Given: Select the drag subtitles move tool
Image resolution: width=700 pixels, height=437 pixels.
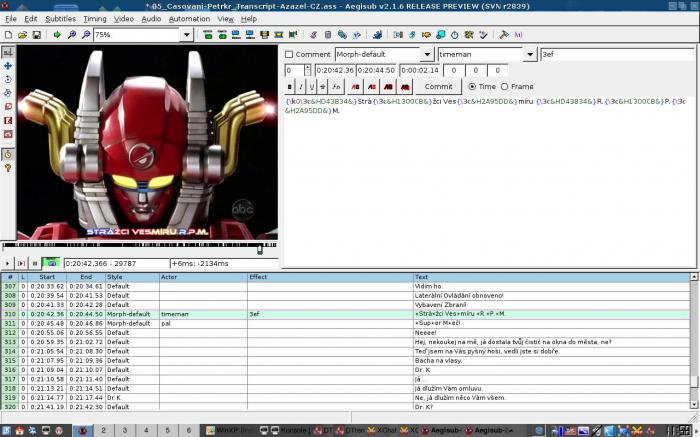Looking at the screenshot, I should pyautogui.click(x=8, y=66).
